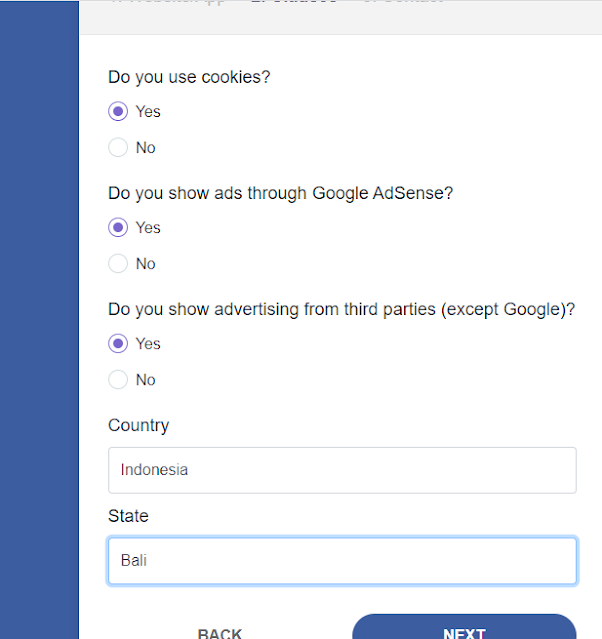This screenshot has height=639, width=602.
Task: Pick Yes for third-party advertising
Action: (118, 344)
